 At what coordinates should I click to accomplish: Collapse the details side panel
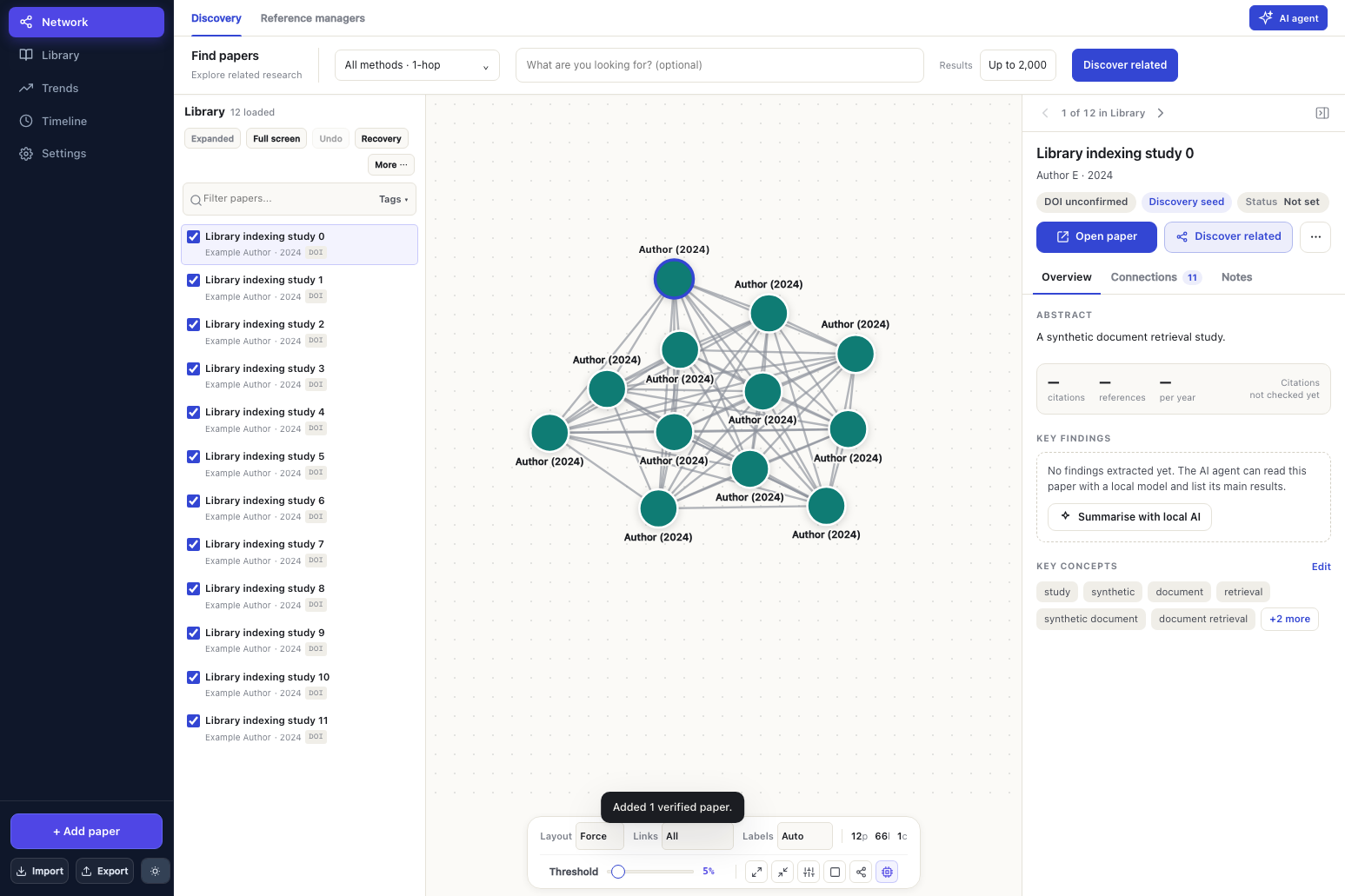(x=1322, y=113)
